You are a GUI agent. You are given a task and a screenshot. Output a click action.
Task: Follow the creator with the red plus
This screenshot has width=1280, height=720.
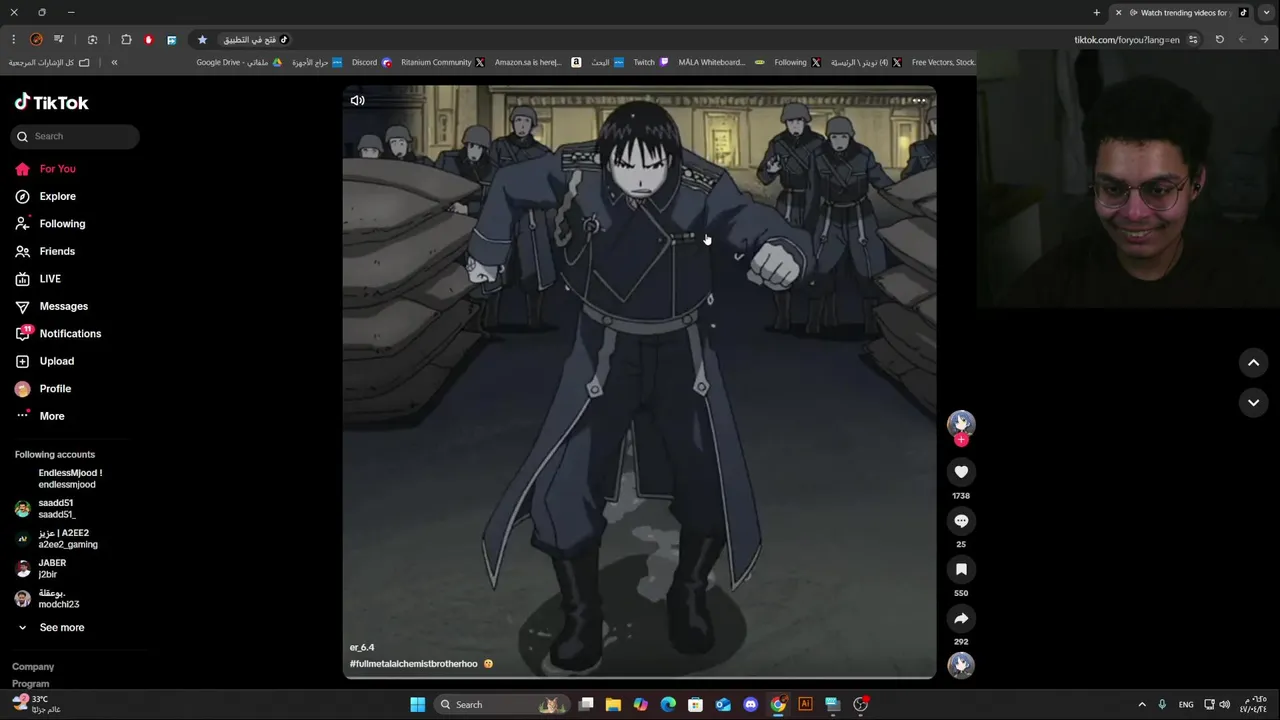click(961, 440)
